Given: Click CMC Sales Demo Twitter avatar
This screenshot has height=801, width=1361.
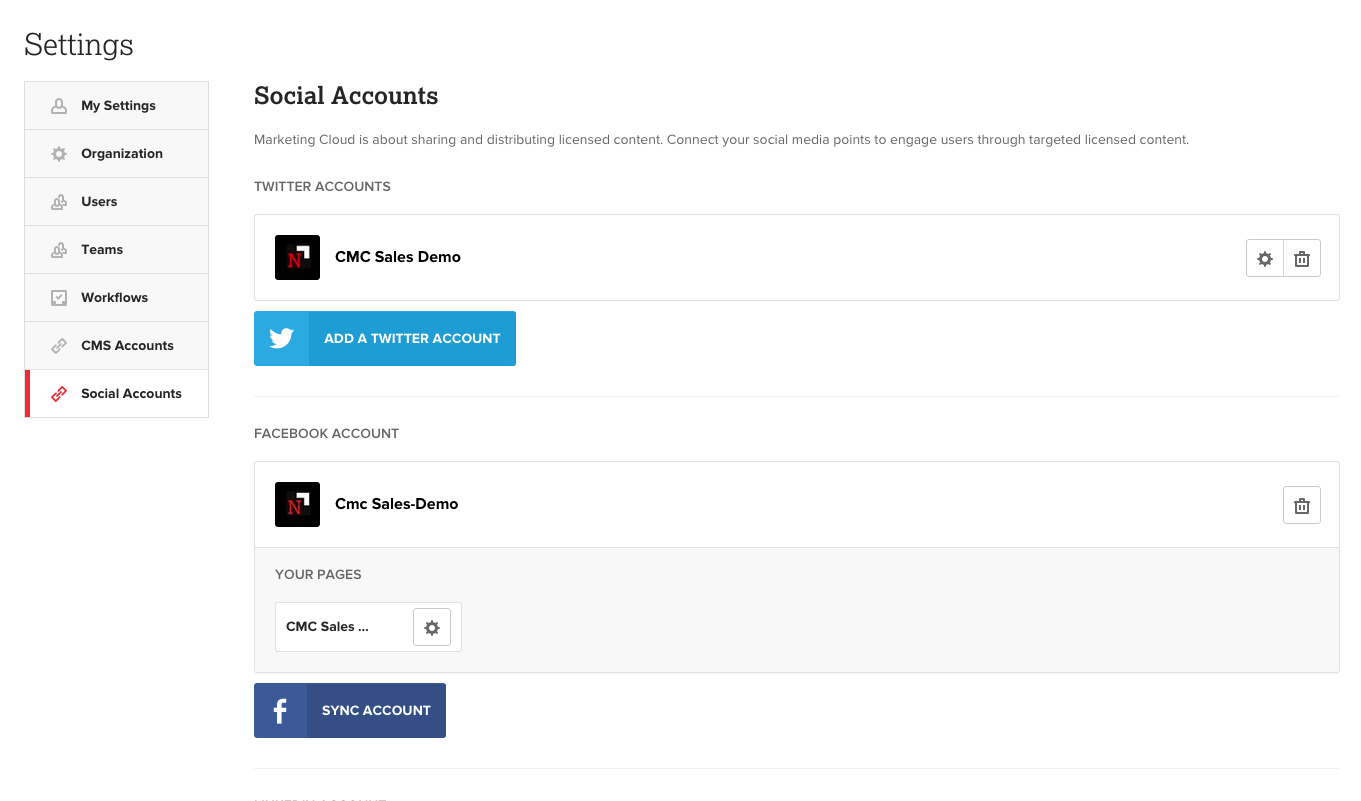Looking at the screenshot, I should coord(297,257).
